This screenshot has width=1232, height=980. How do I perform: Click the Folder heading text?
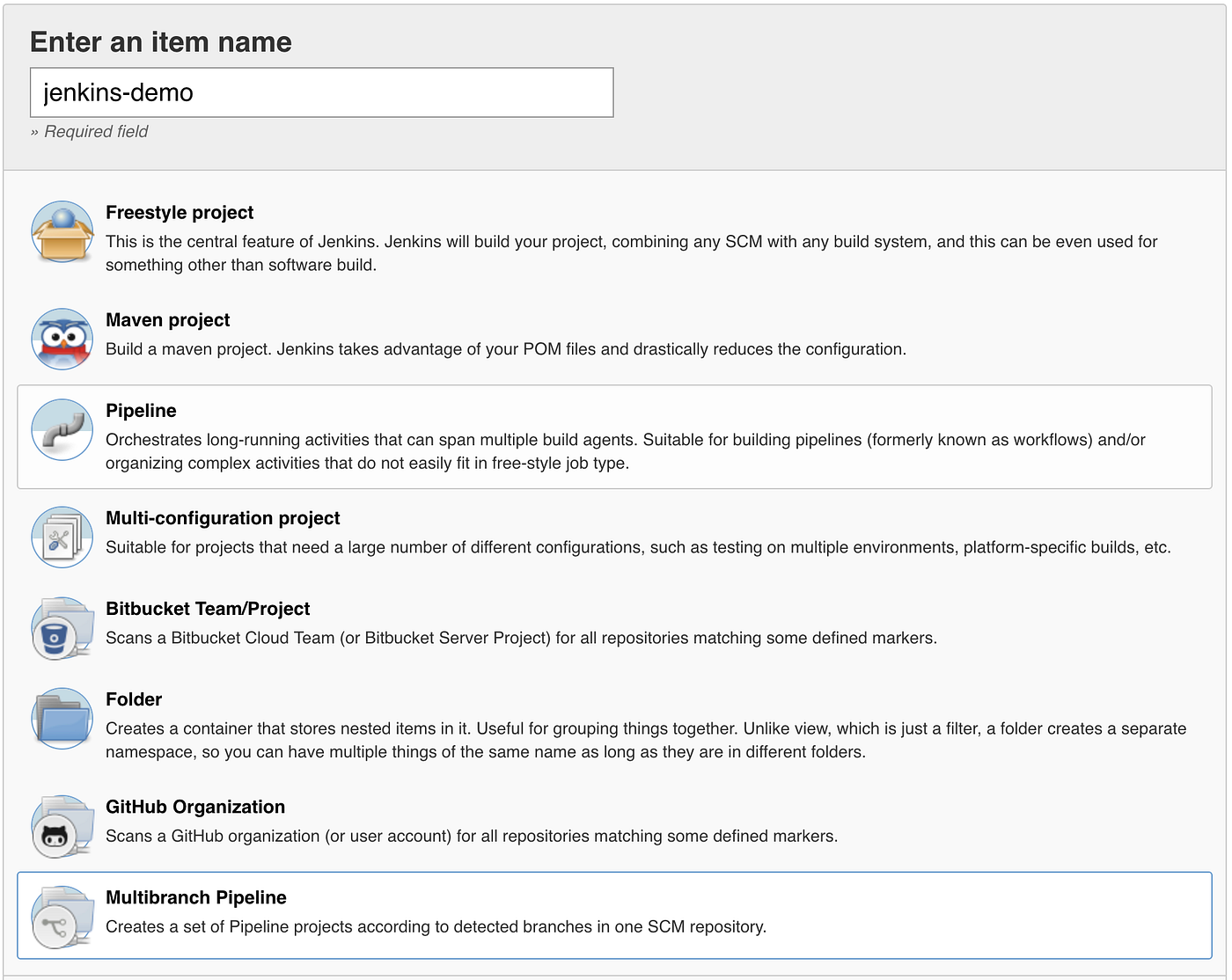point(133,699)
